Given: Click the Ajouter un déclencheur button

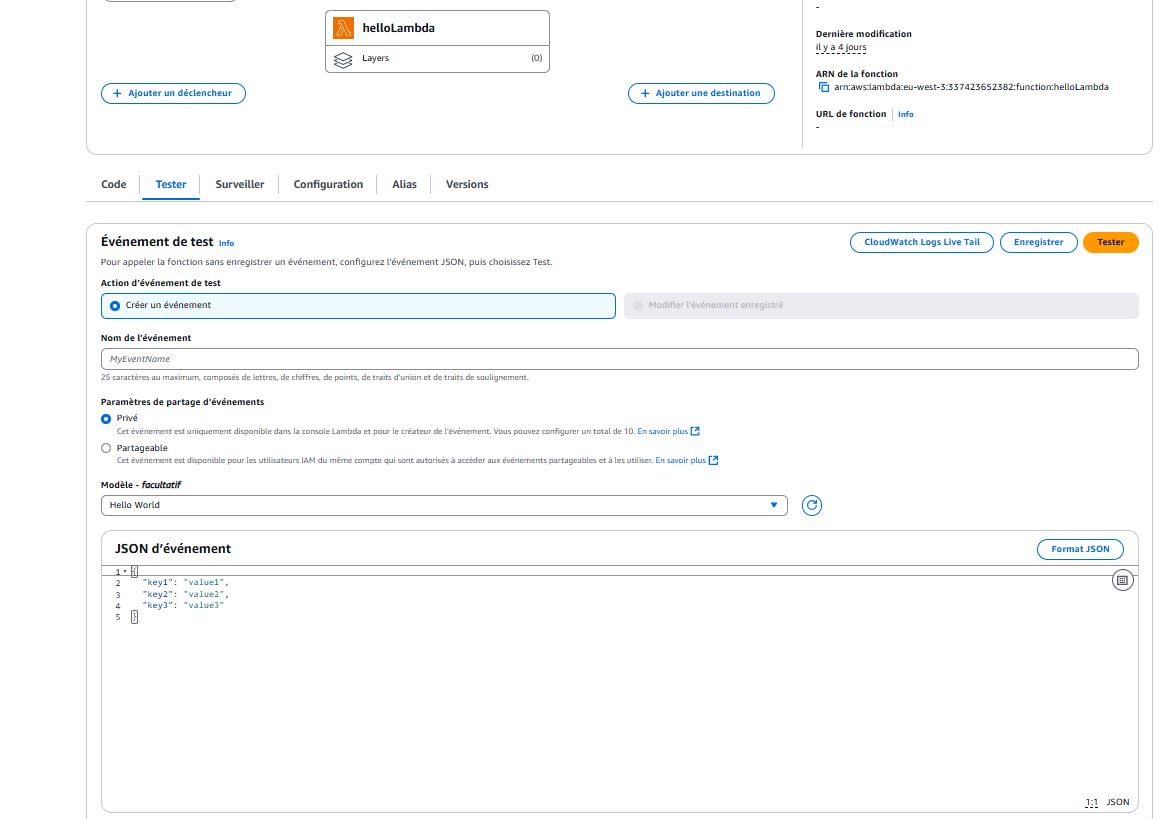Looking at the screenshot, I should (x=173, y=93).
